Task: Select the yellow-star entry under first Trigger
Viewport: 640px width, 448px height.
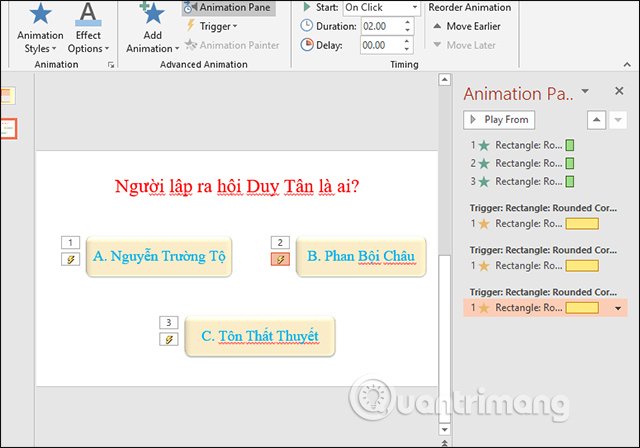Action: pos(534,224)
